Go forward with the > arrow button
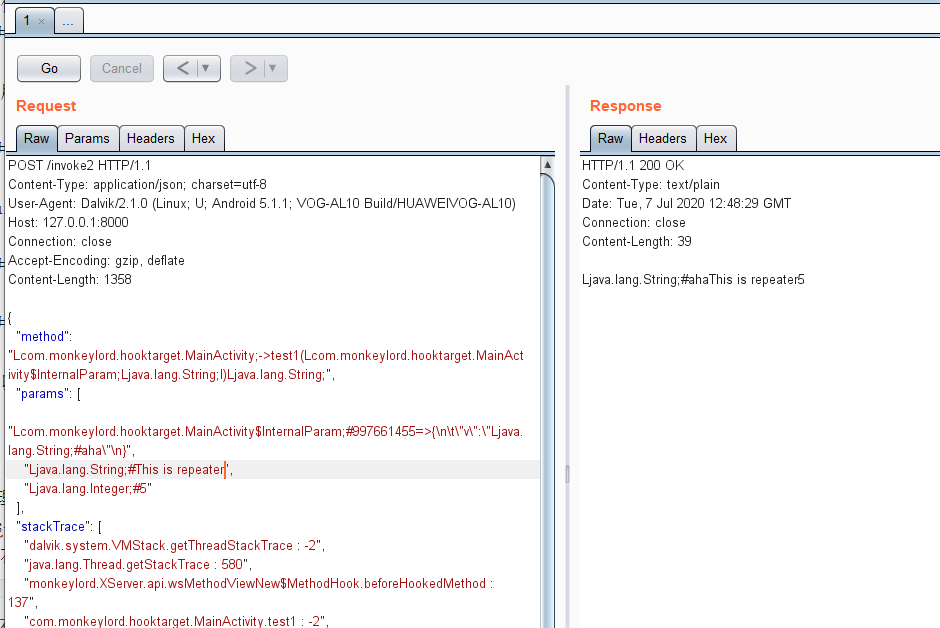 pos(249,68)
